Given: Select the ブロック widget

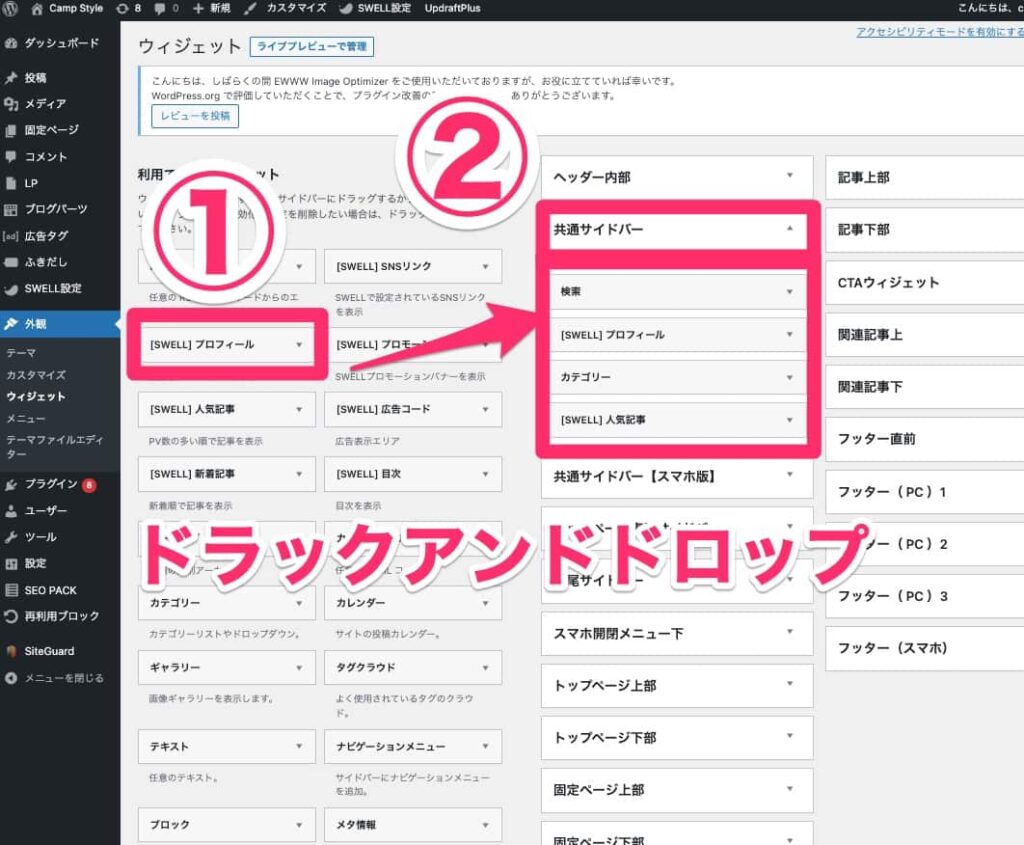Looking at the screenshot, I should [227, 825].
